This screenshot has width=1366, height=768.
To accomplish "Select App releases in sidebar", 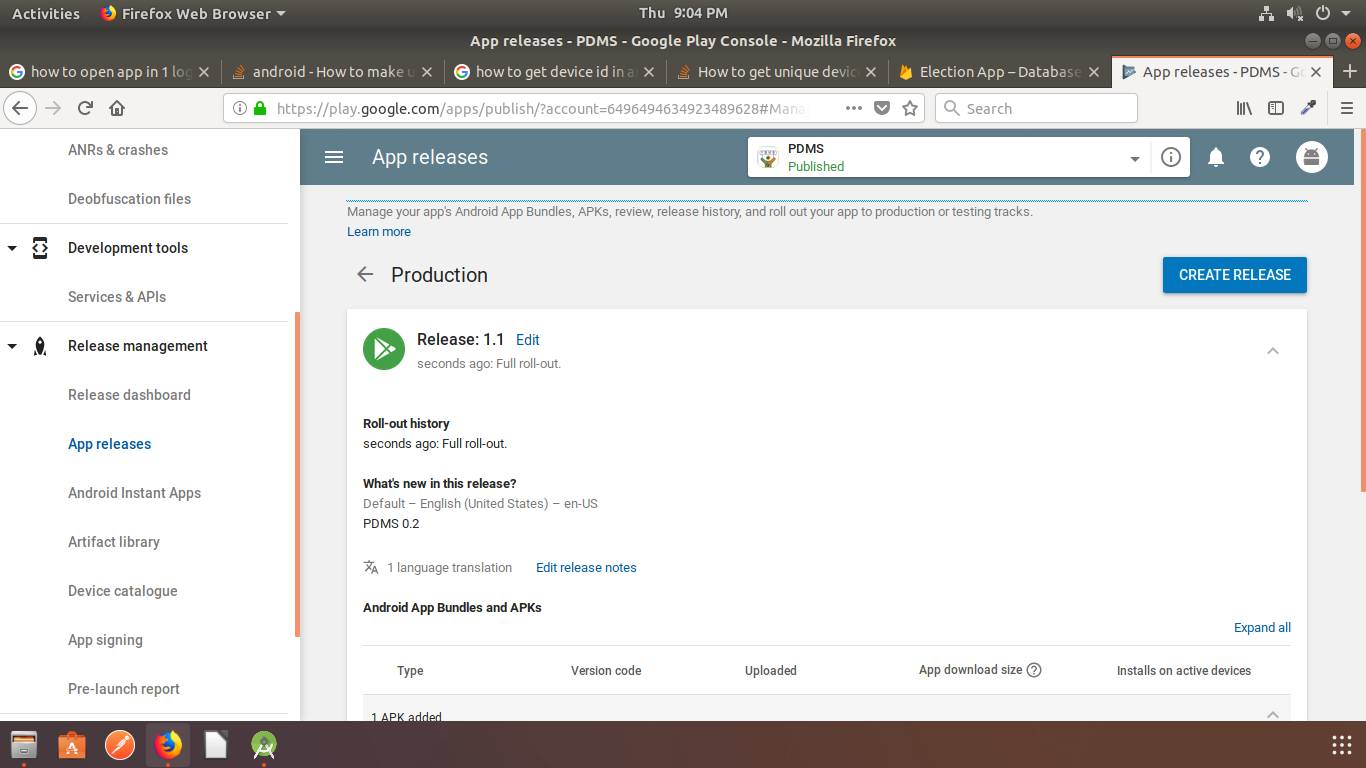I will 110,444.
